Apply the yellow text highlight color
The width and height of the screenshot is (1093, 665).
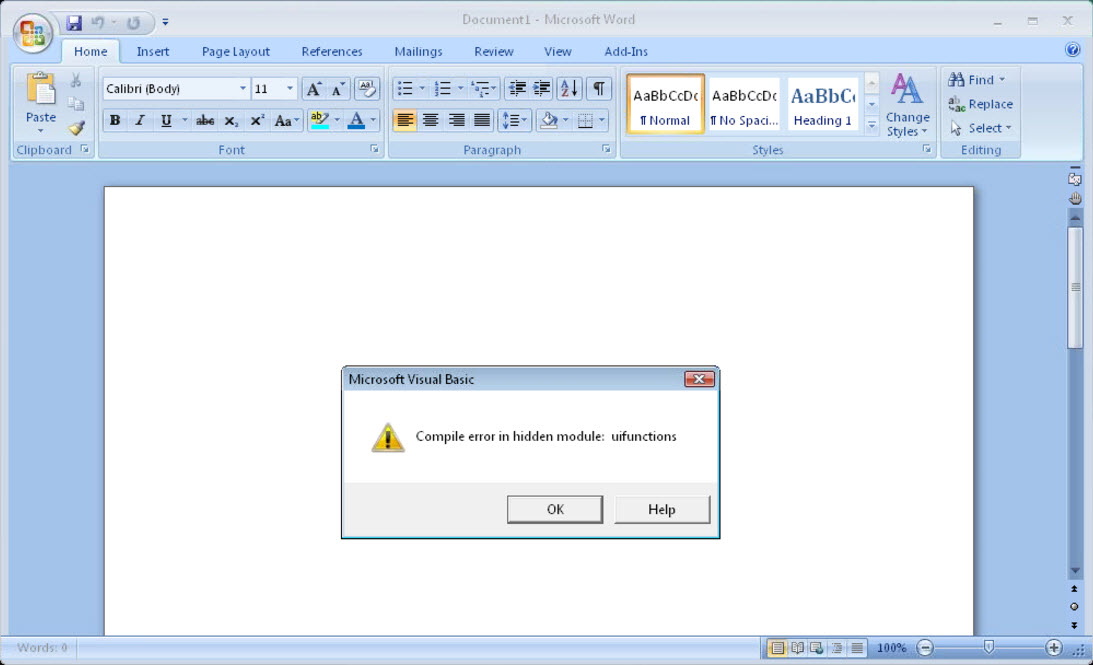[319, 121]
